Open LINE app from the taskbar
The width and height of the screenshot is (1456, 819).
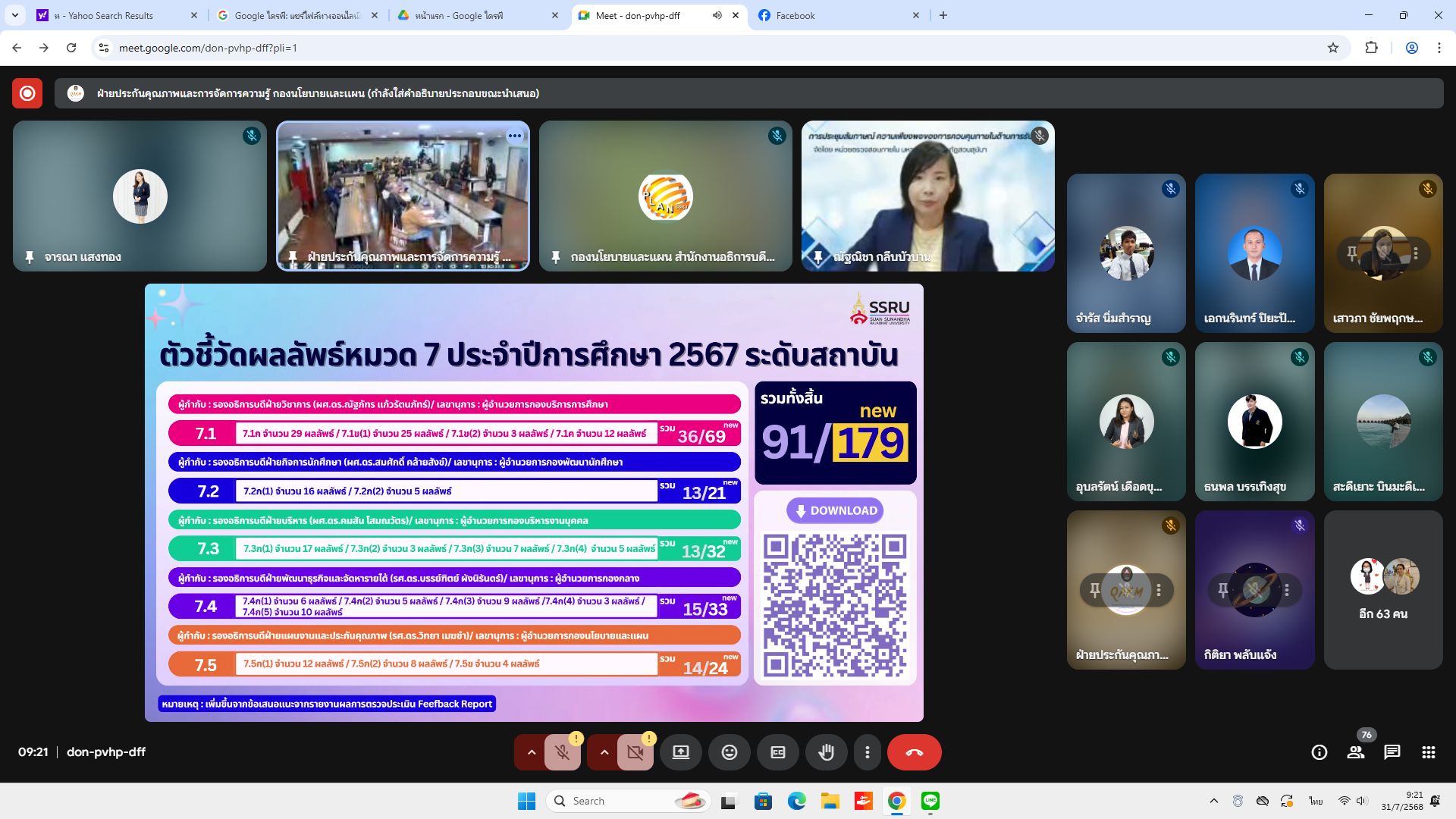pos(930,801)
